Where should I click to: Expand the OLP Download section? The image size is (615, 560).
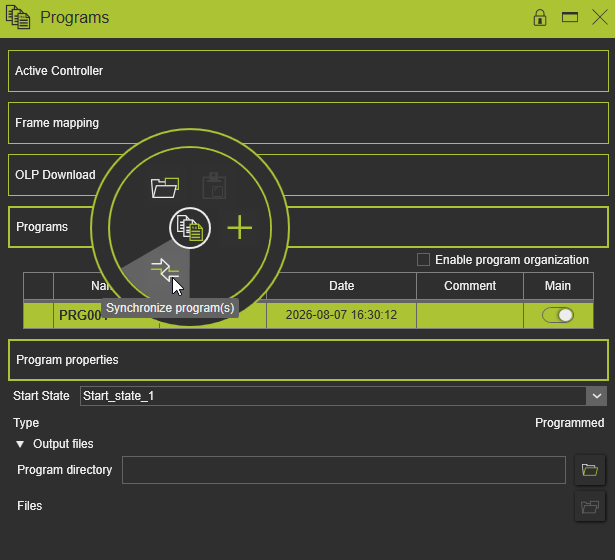pyautogui.click(x=308, y=175)
